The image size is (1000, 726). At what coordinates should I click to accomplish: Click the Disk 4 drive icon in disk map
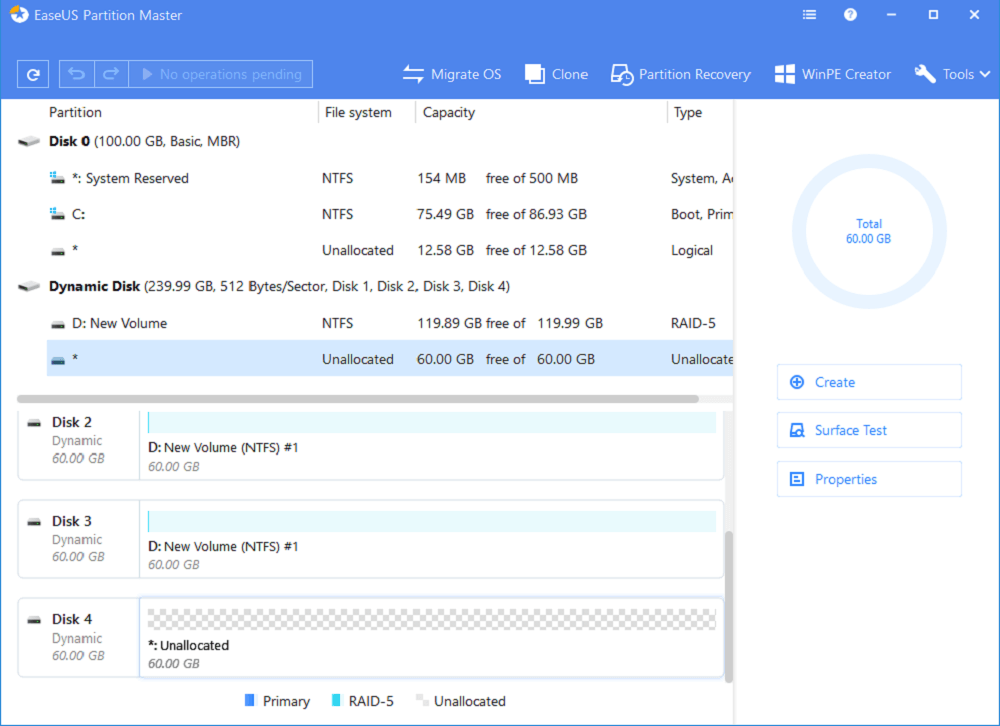34,620
